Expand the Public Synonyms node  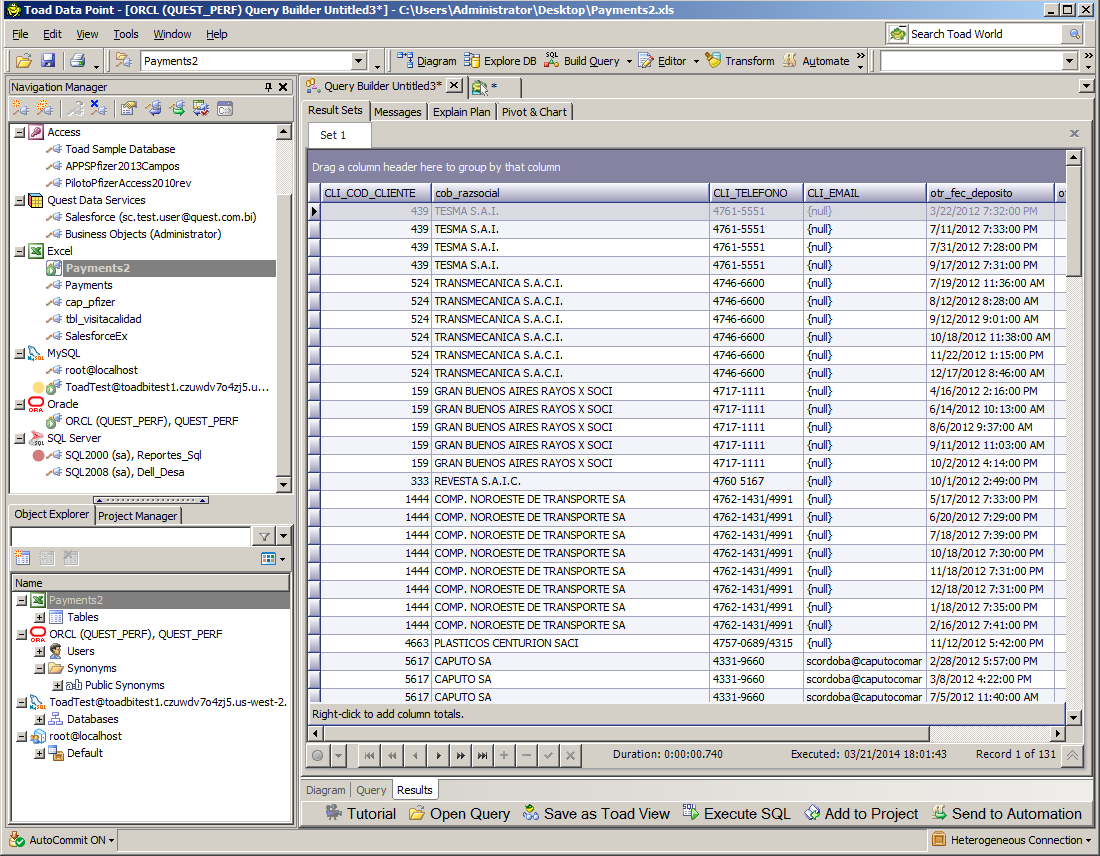[x=58, y=686]
